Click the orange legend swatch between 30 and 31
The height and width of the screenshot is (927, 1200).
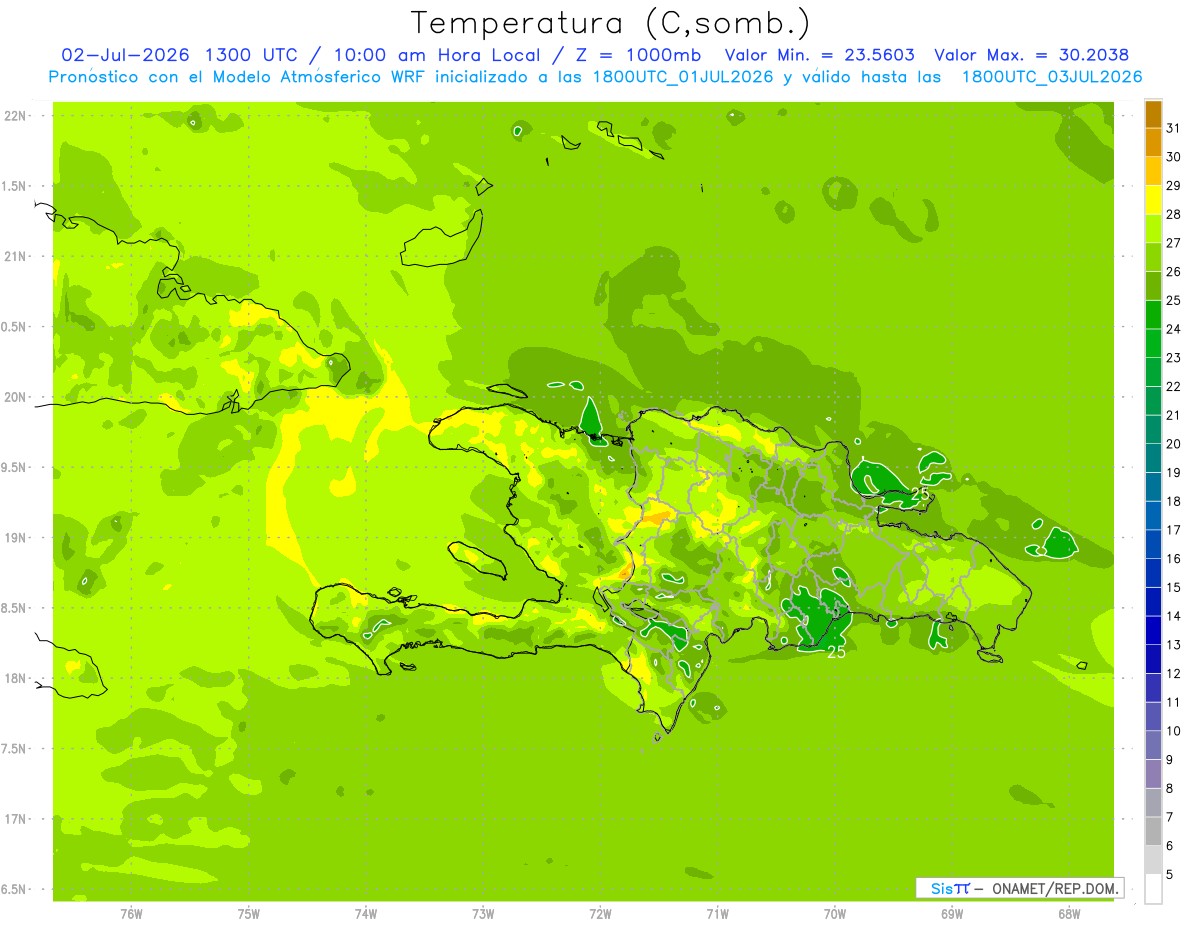pos(1153,143)
